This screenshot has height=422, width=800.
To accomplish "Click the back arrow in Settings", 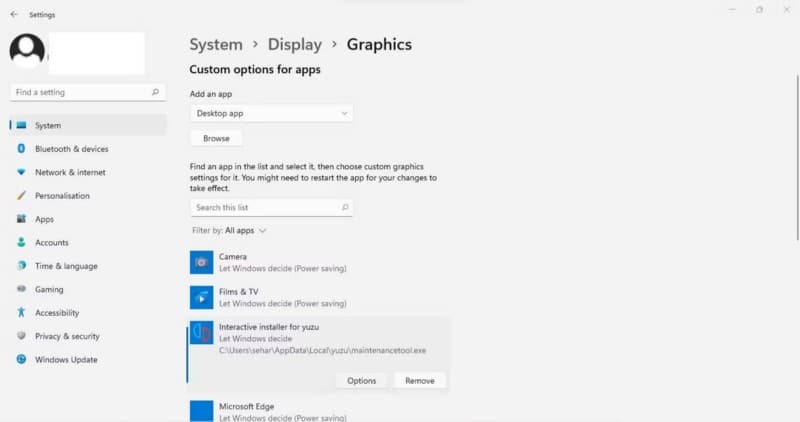I will point(14,14).
